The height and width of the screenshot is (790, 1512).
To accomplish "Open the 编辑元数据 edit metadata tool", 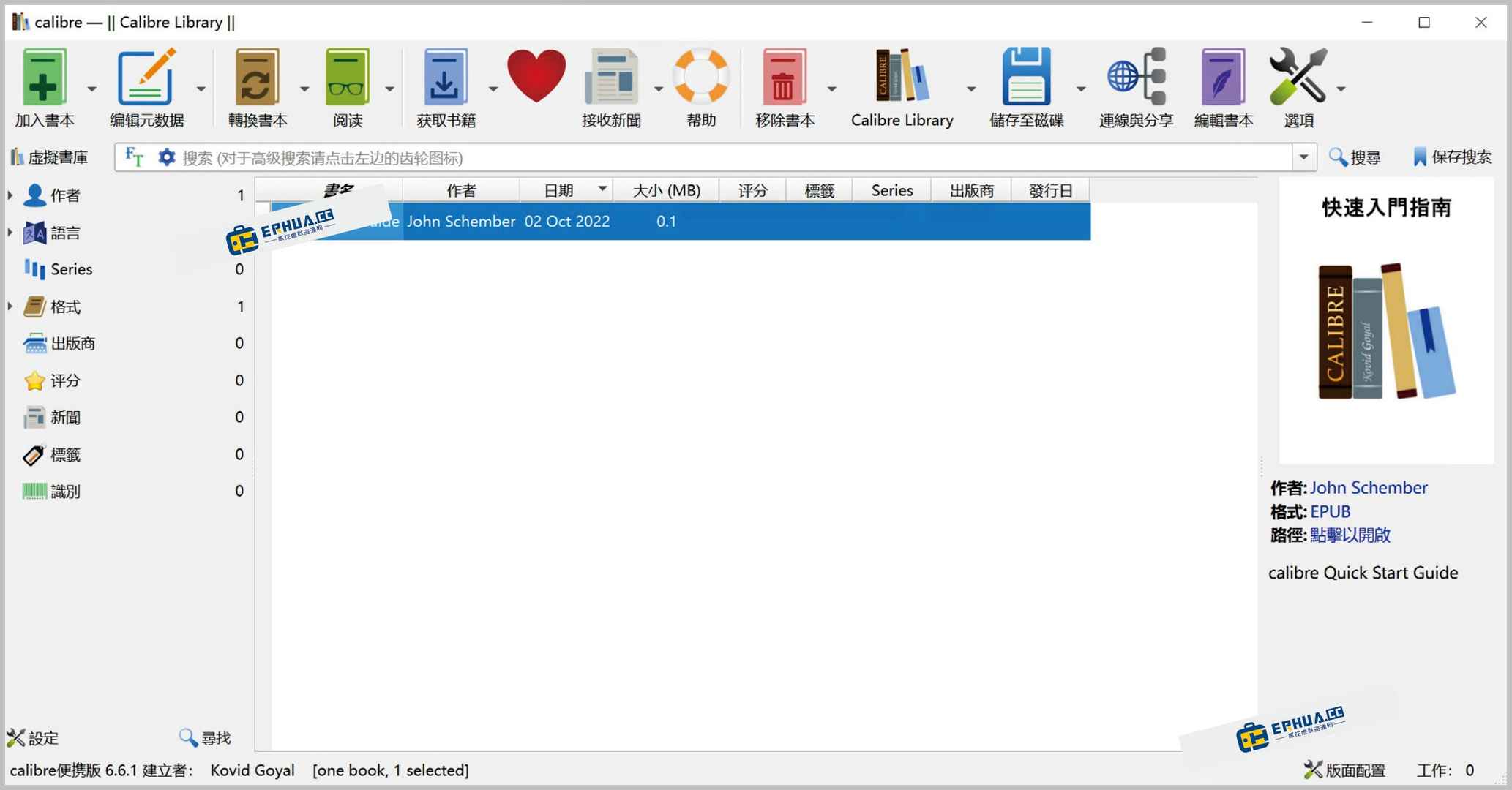I will [x=146, y=78].
